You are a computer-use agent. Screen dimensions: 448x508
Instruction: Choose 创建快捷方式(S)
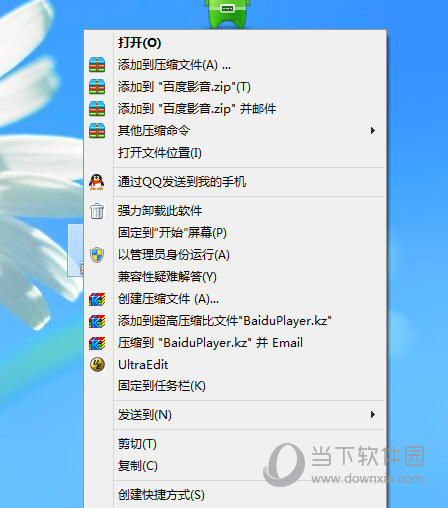point(235,495)
